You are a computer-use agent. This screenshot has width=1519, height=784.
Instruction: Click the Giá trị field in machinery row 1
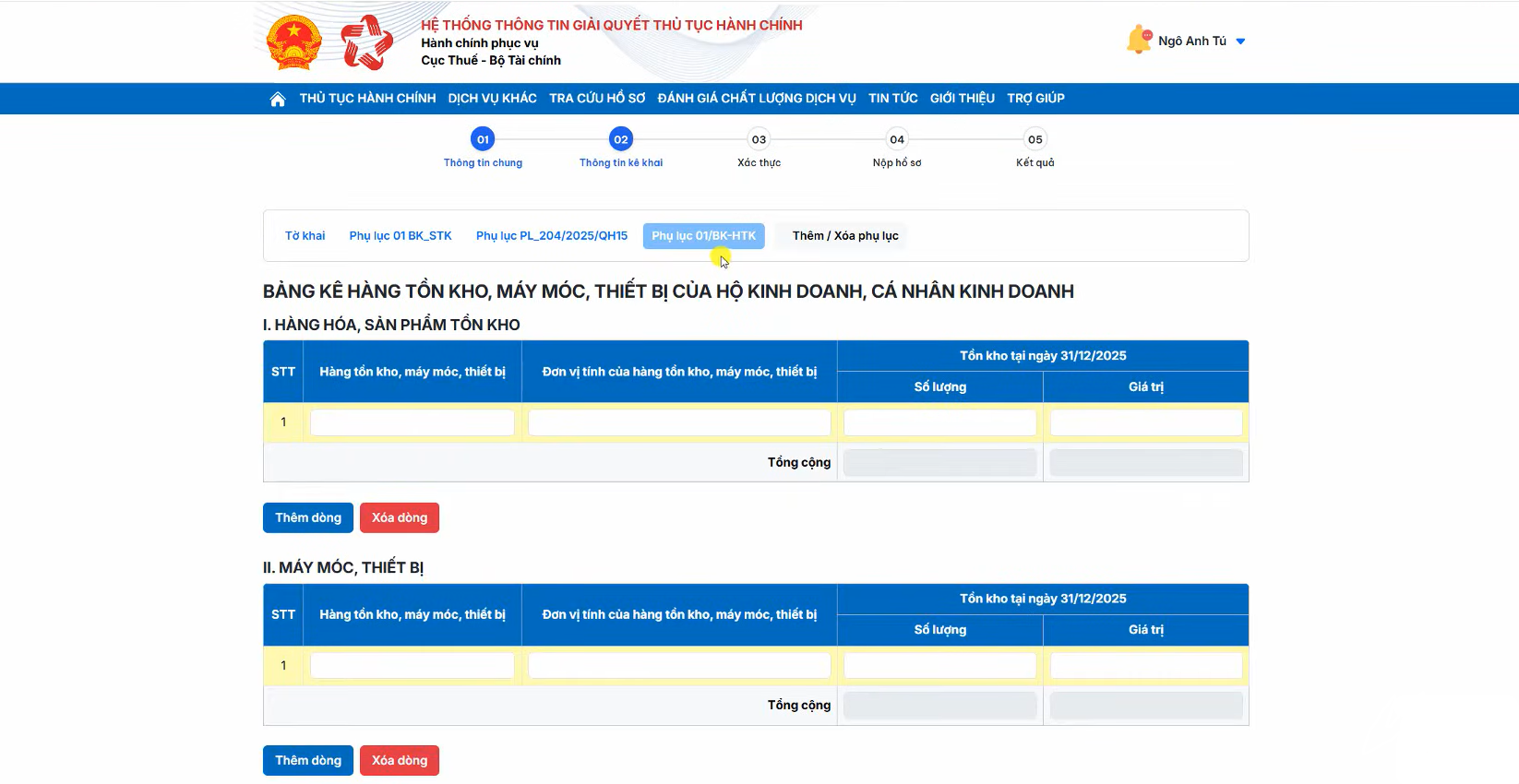[1146, 666]
